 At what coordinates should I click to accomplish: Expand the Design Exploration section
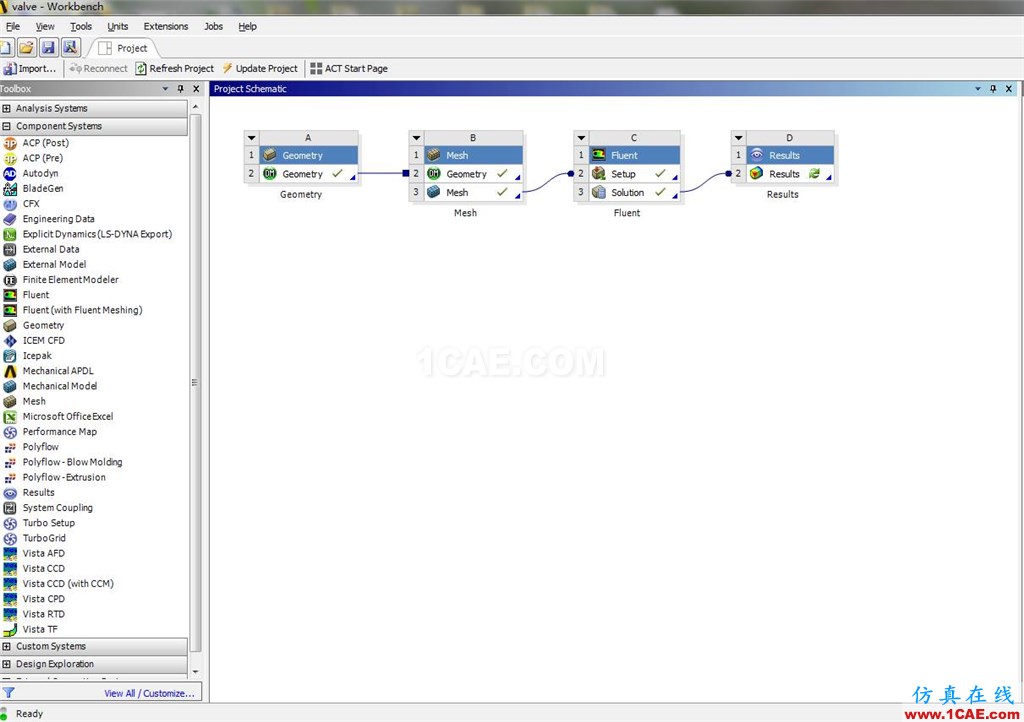7,664
